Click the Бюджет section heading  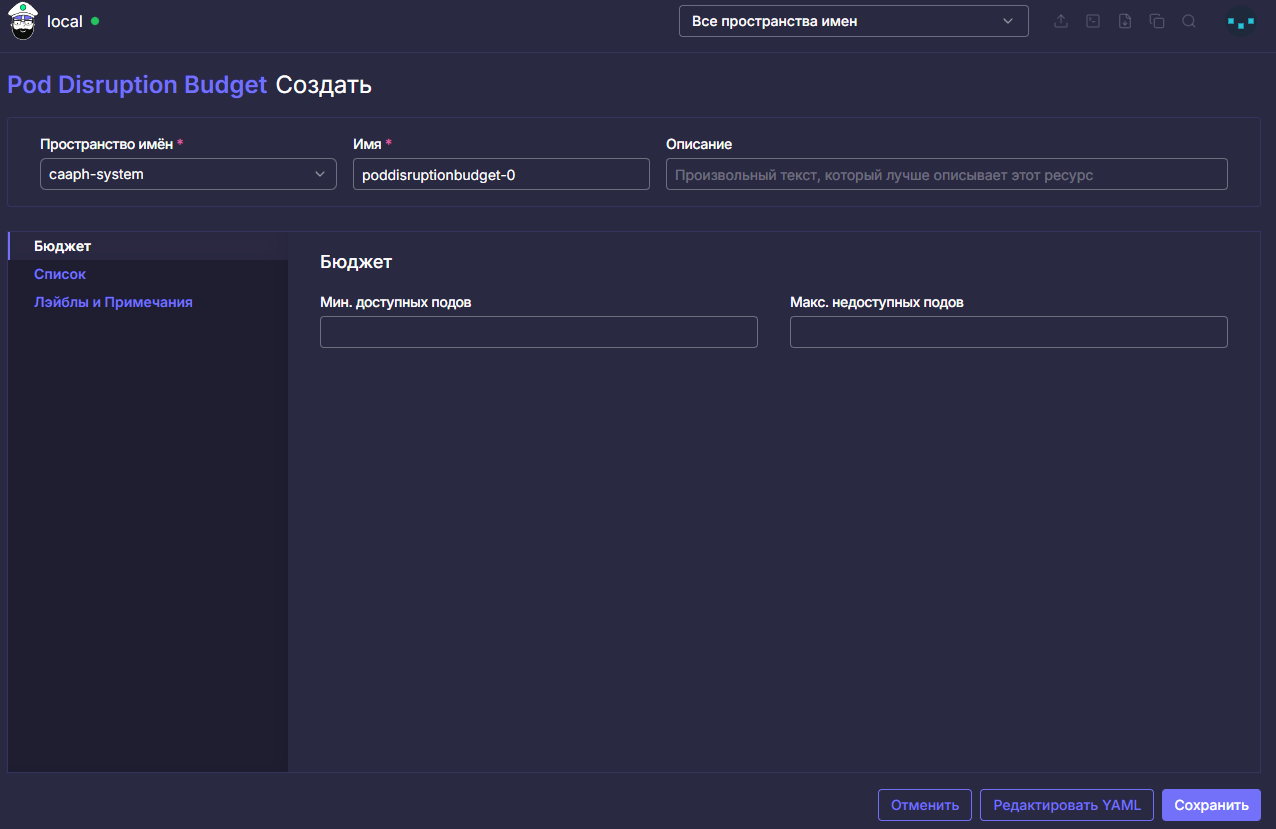pos(356,262)
